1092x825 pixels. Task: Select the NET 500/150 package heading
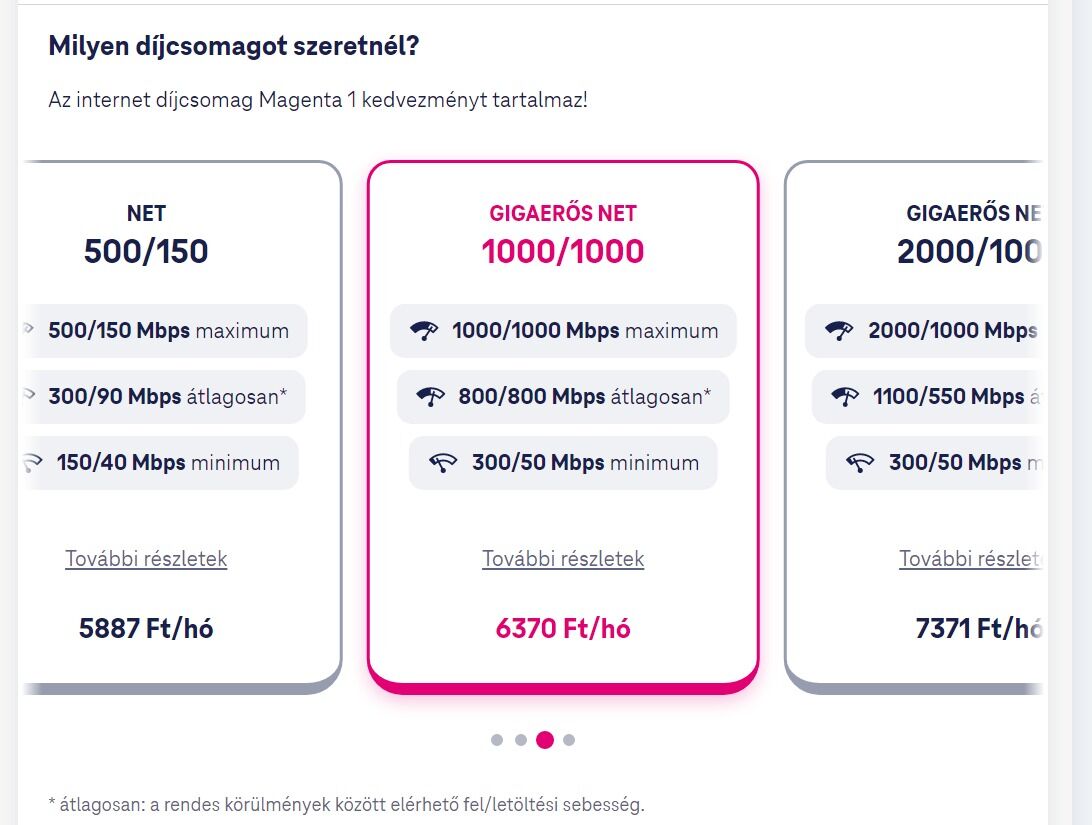146,236
